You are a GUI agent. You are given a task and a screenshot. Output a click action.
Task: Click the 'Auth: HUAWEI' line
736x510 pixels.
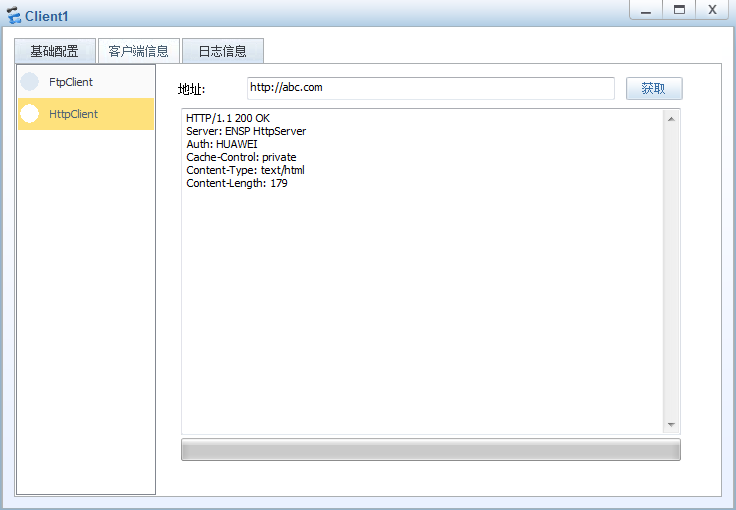pos(222,144)
